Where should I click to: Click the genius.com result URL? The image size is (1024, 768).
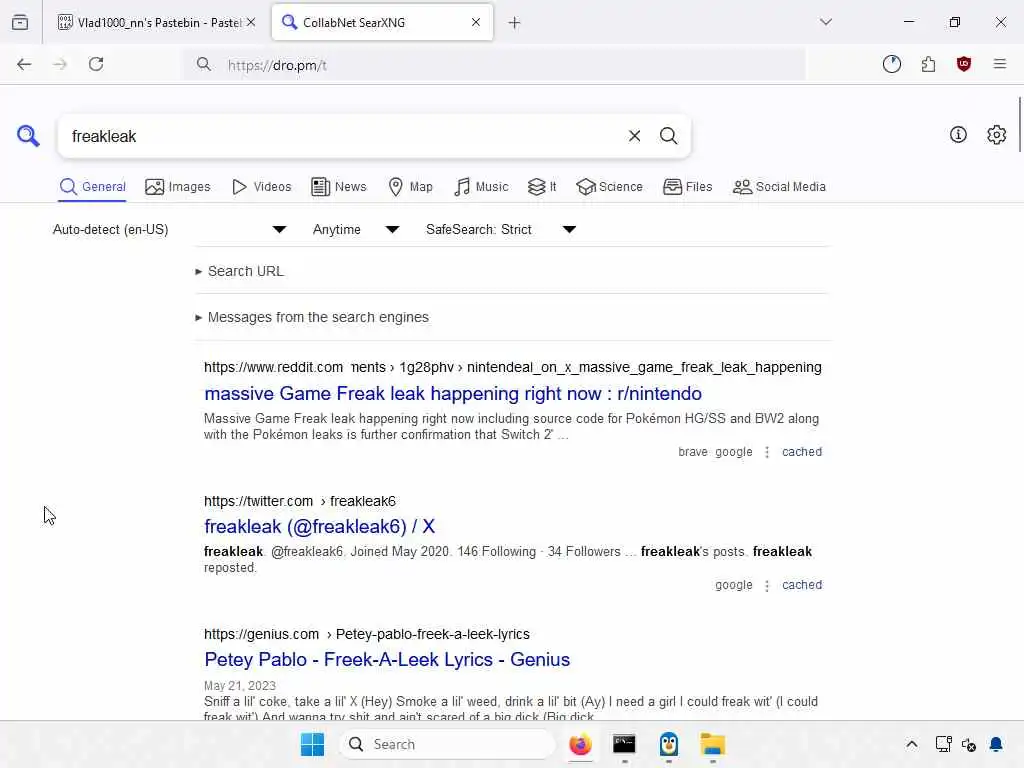click(x=366, y=634)
